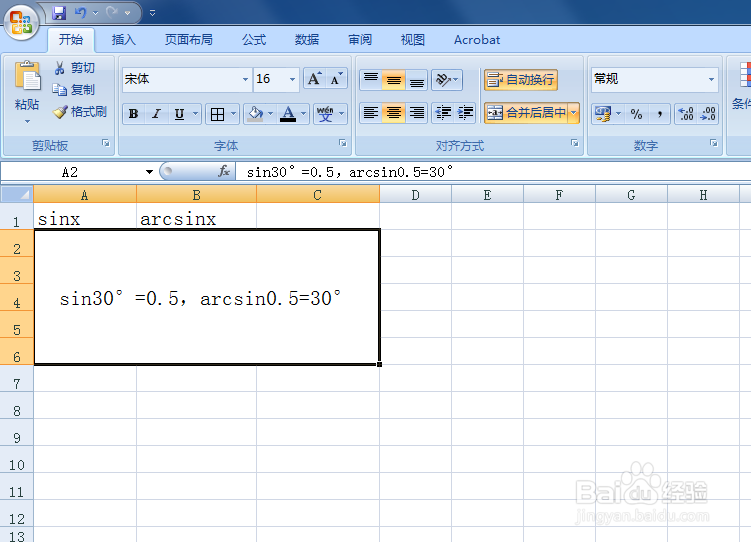Select cell B1 containing arcsinx

coord(196,217)
